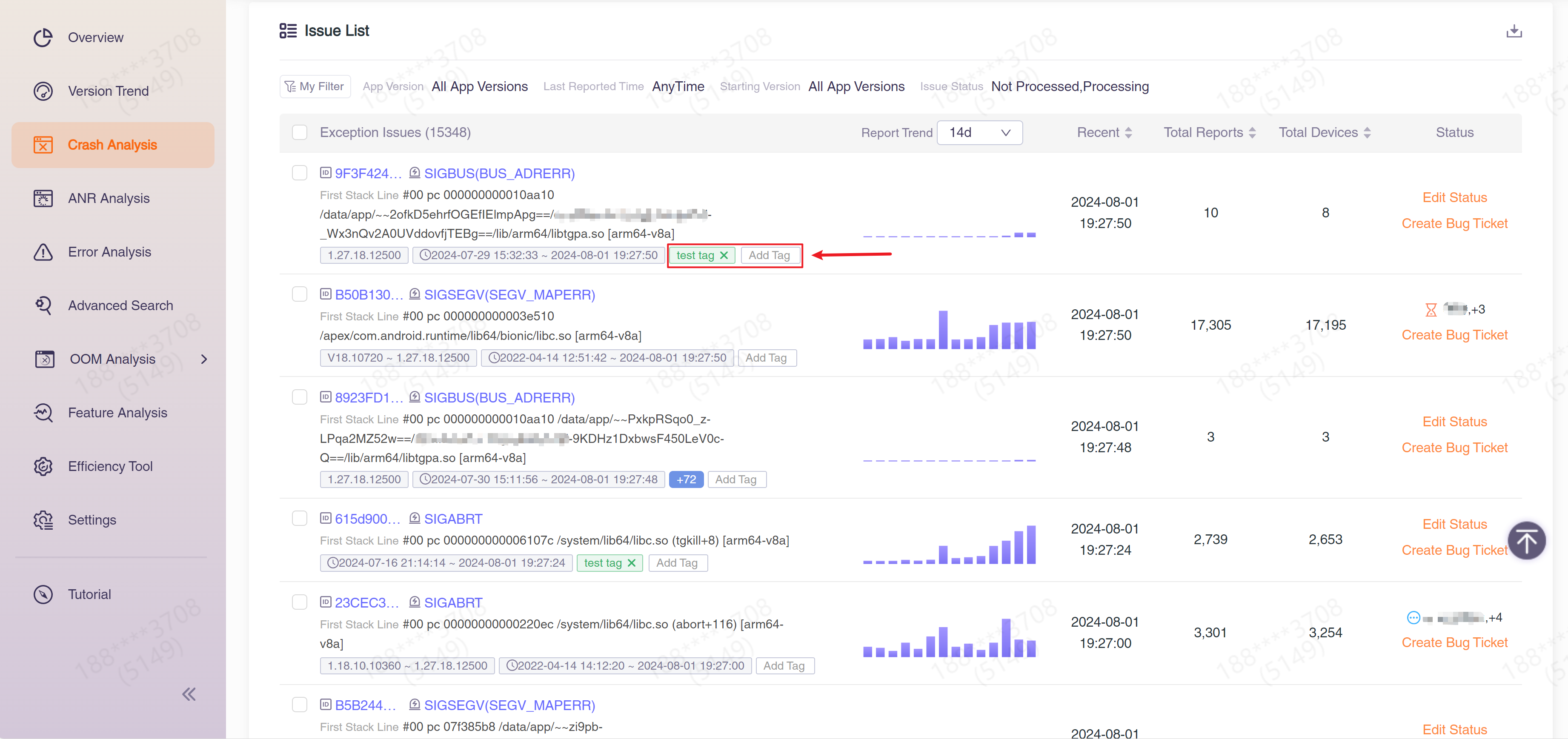The image size is (1568, 739).
Task: Open the Report Trend 14d dropdown
Action: point(979,133)
